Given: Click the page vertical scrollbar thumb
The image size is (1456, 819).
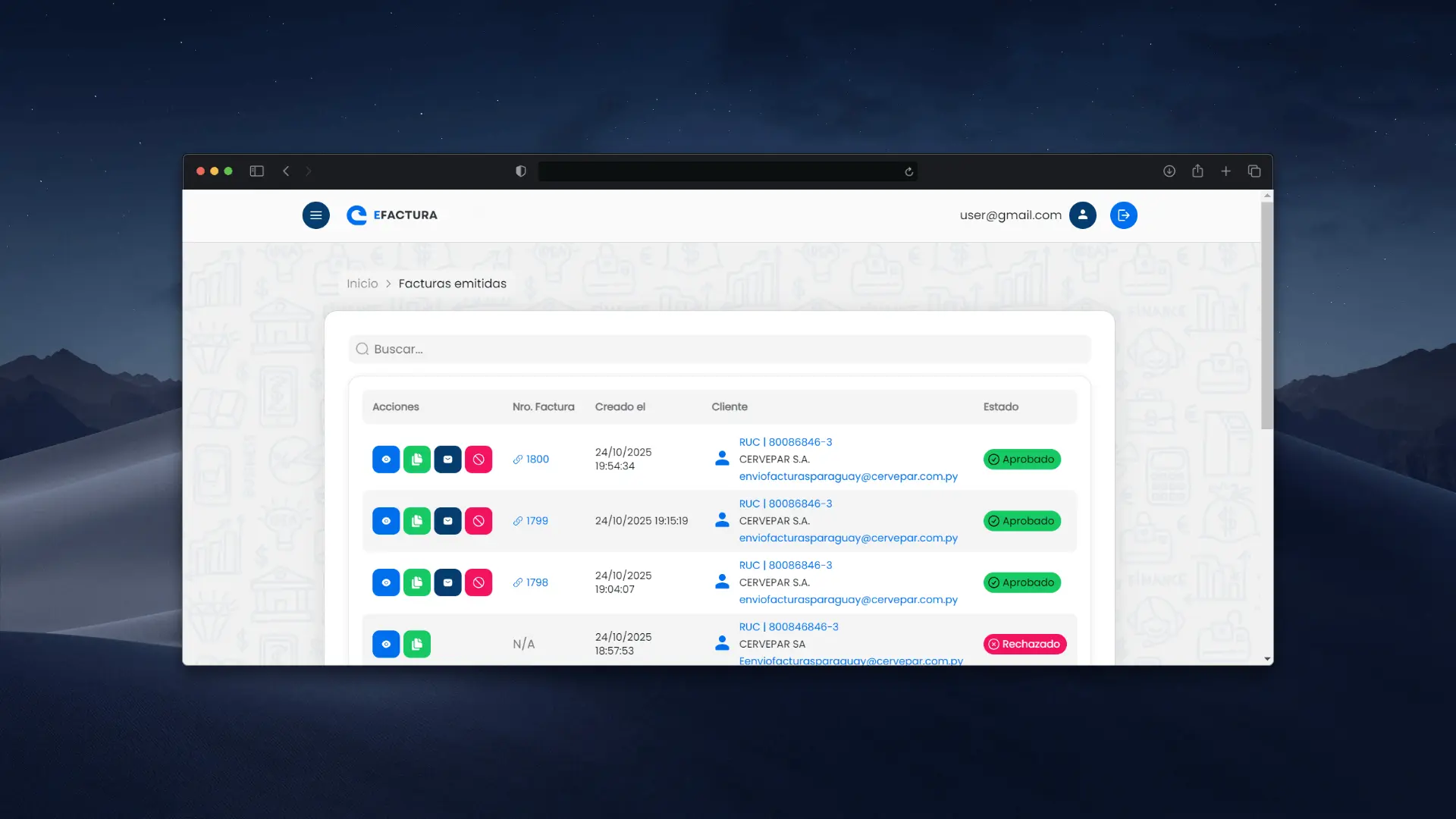Looking at the screenshot, I should pos(1266,315).
